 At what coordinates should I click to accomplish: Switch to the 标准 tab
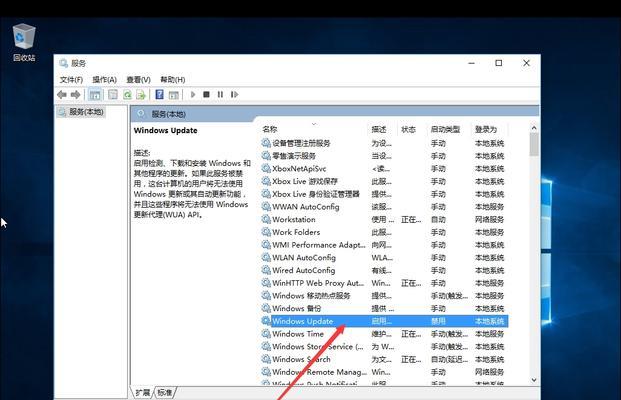coord(164,392)
